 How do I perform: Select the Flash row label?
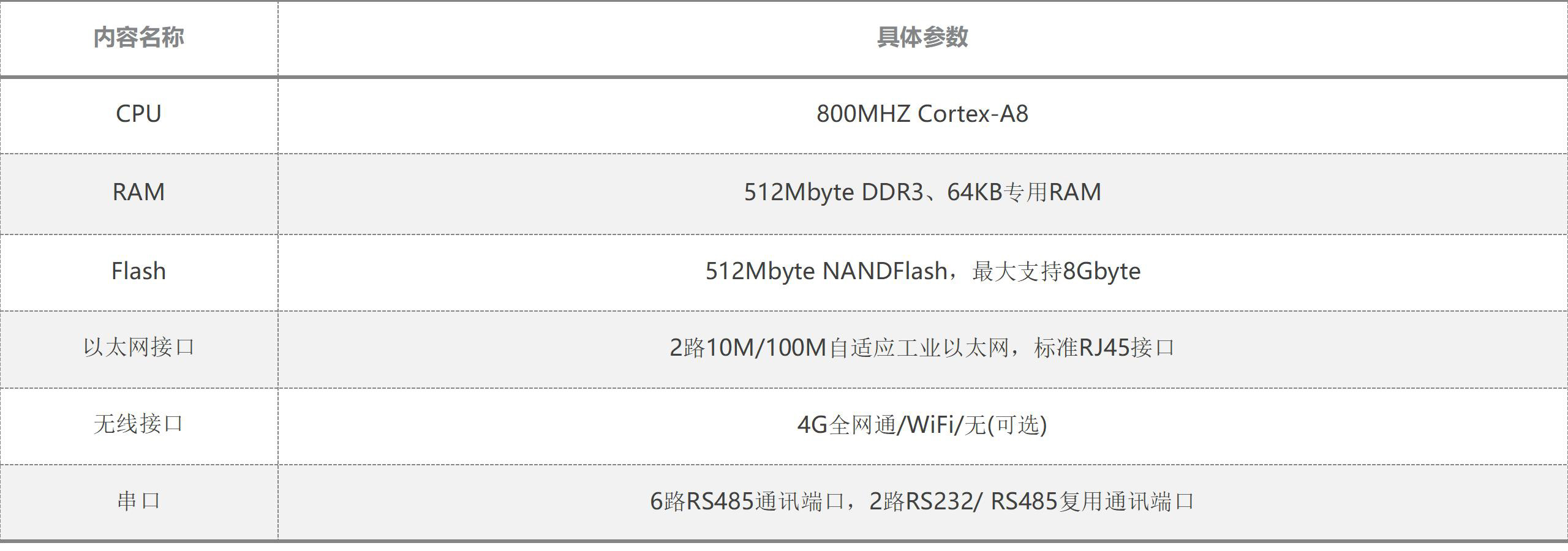[138, 271]
